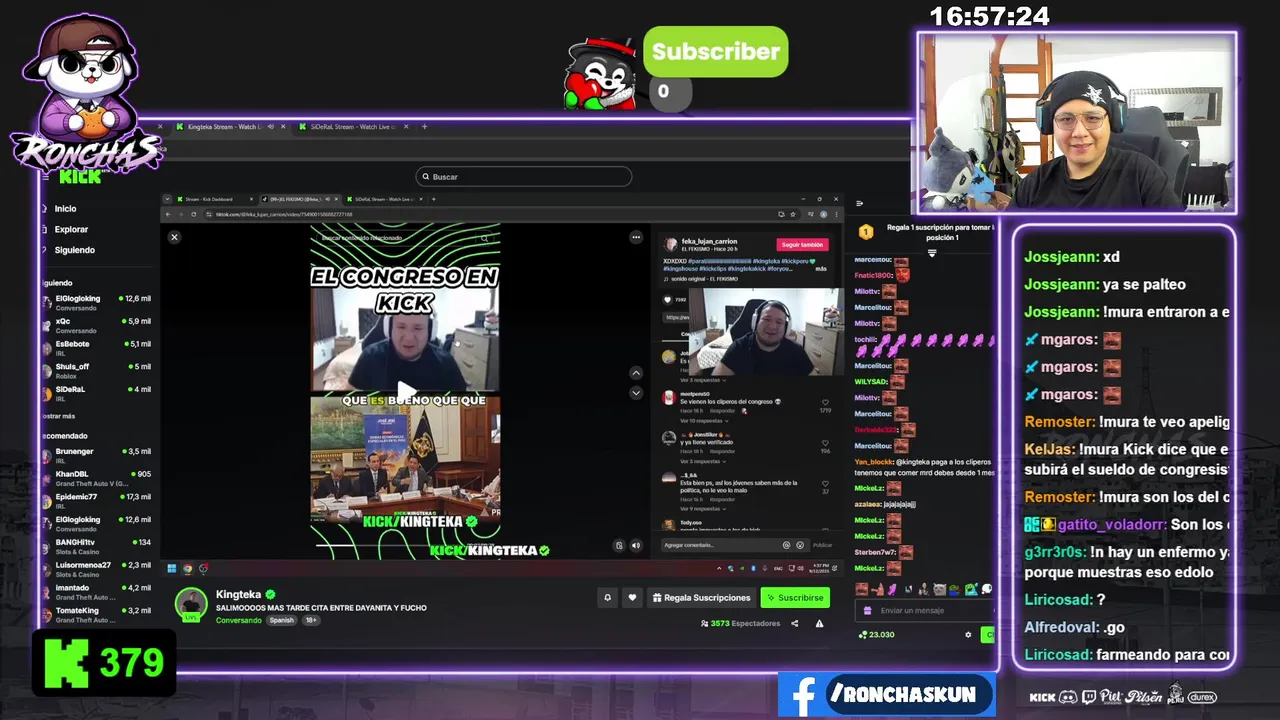Open the Shuls_off channel in the sidebar
Viewport: 1280px width, 720px height.
tap(97, 370)
